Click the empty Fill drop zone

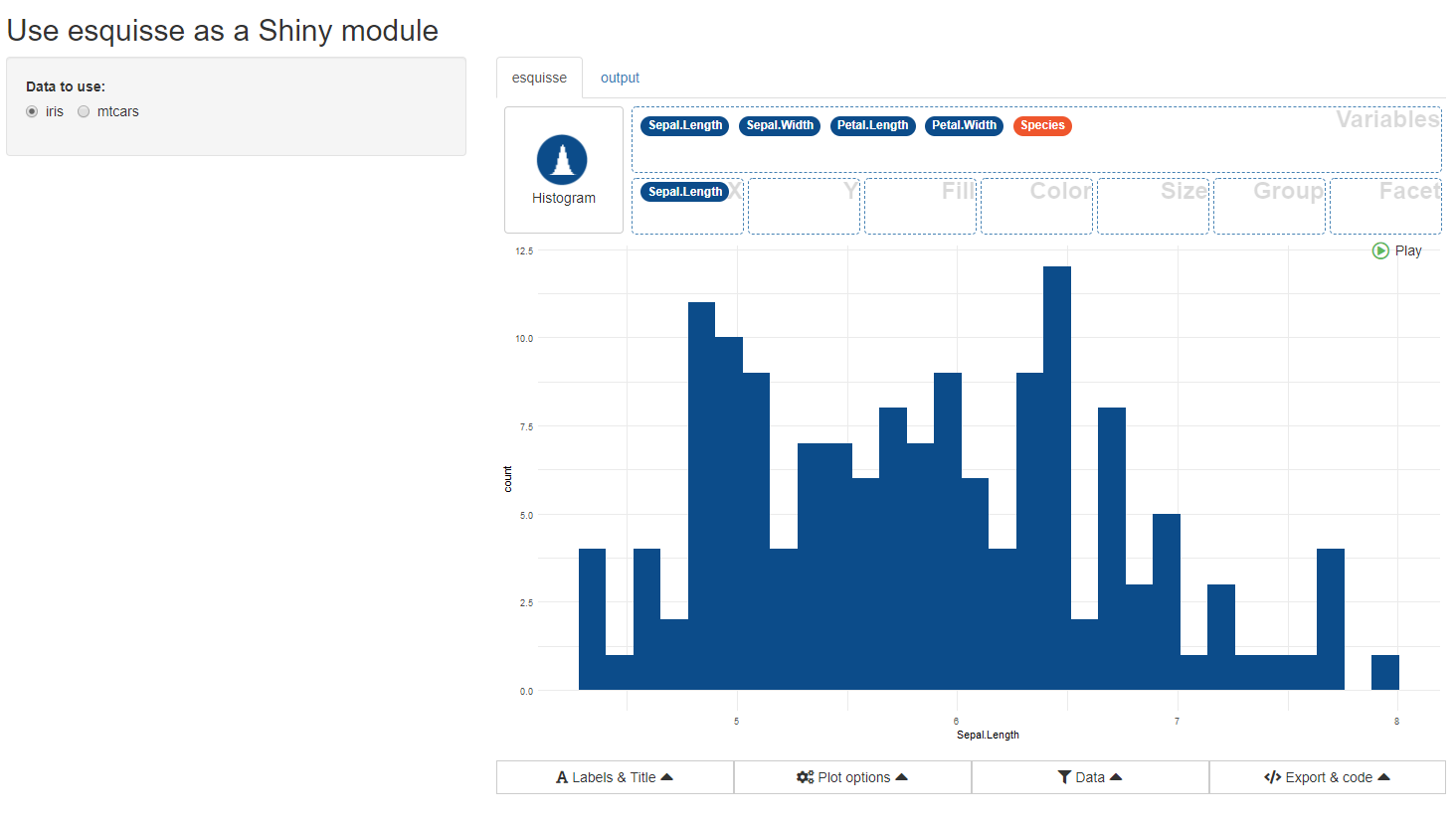[920, 206]
